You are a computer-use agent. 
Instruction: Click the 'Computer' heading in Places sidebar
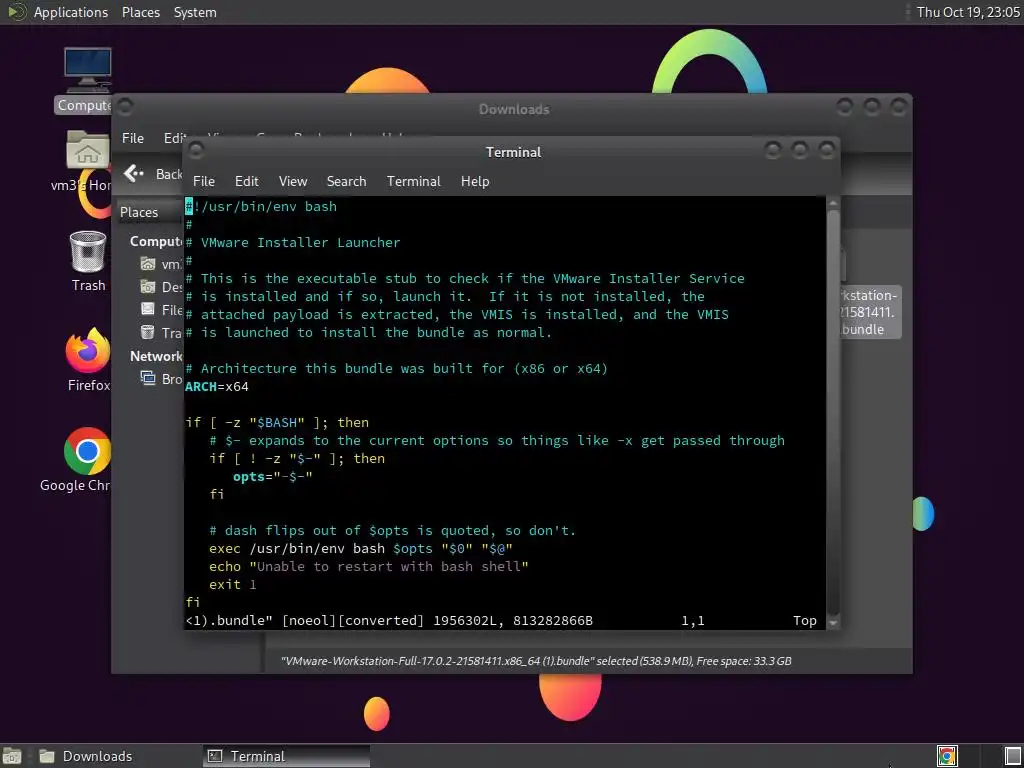(155, 241)
